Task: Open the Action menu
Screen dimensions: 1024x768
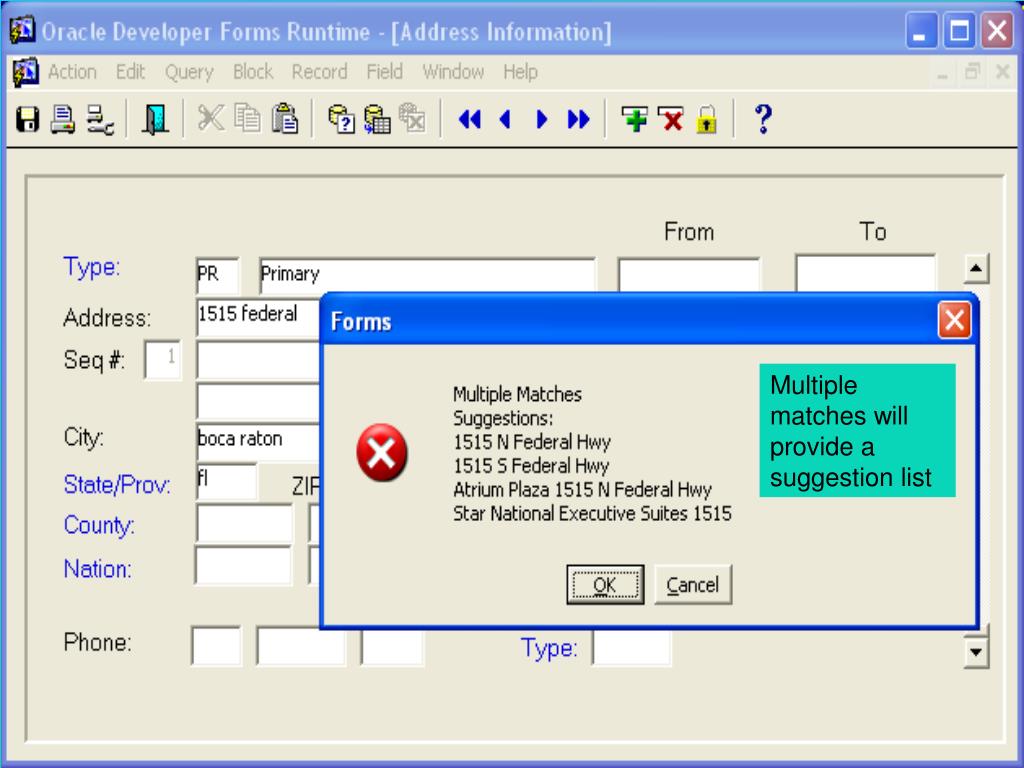Action: (x=72, y=72)
